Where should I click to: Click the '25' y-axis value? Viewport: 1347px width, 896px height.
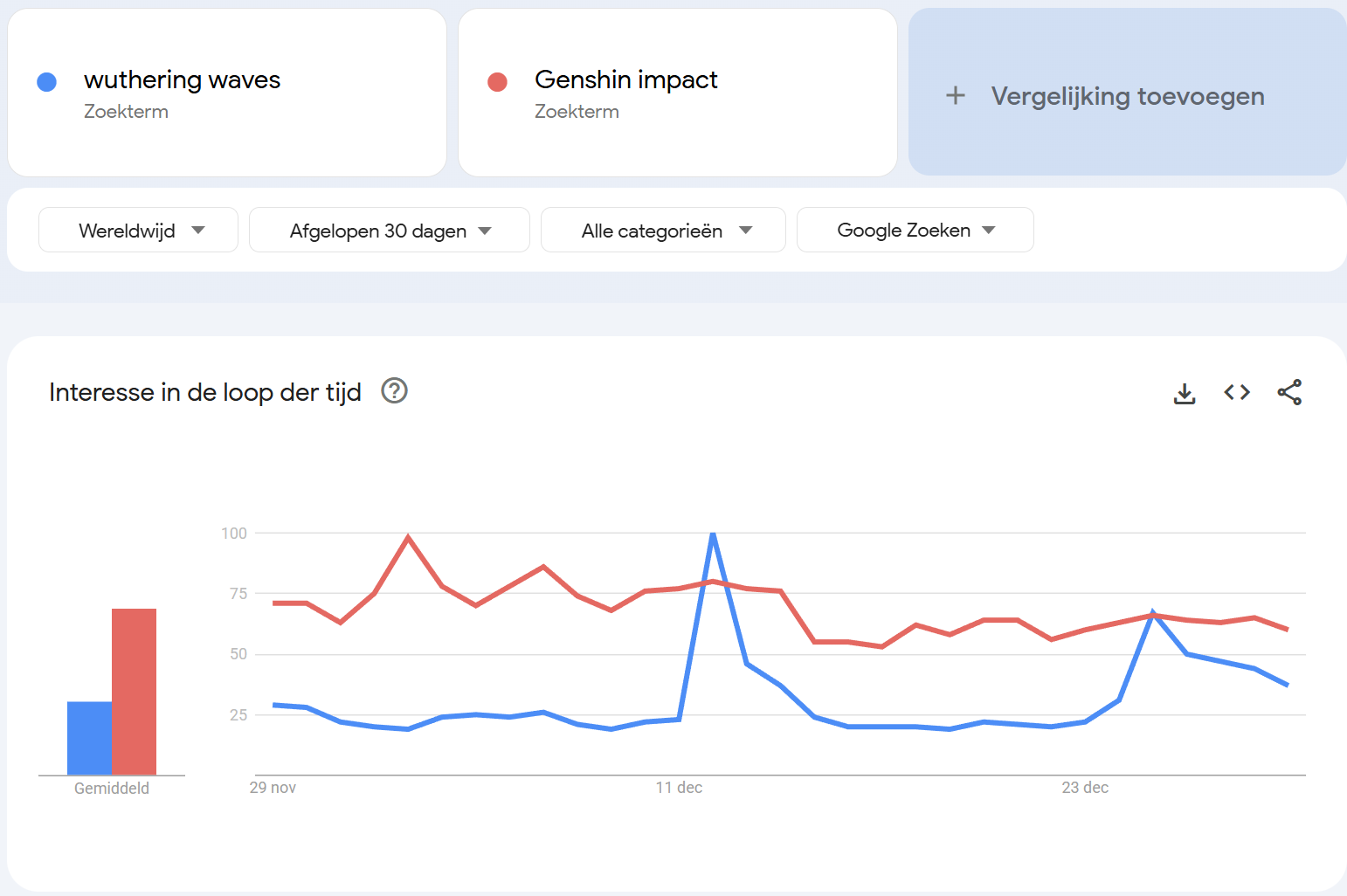pos(238,715)
